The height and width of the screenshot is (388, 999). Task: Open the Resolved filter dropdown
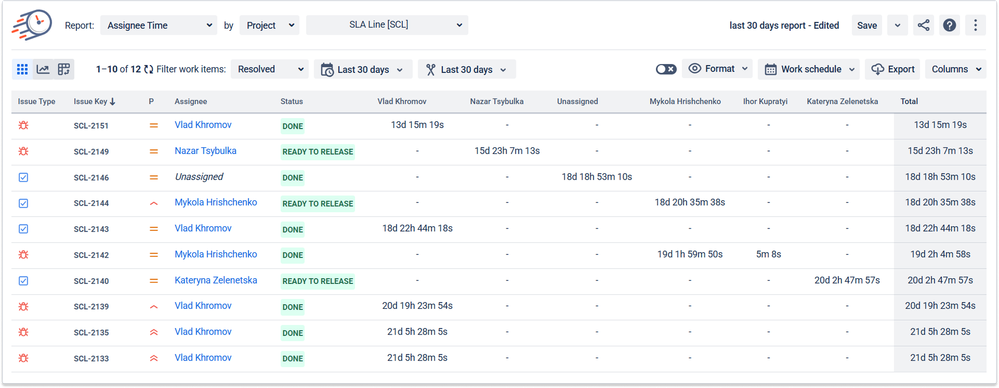tap(270, 69)
